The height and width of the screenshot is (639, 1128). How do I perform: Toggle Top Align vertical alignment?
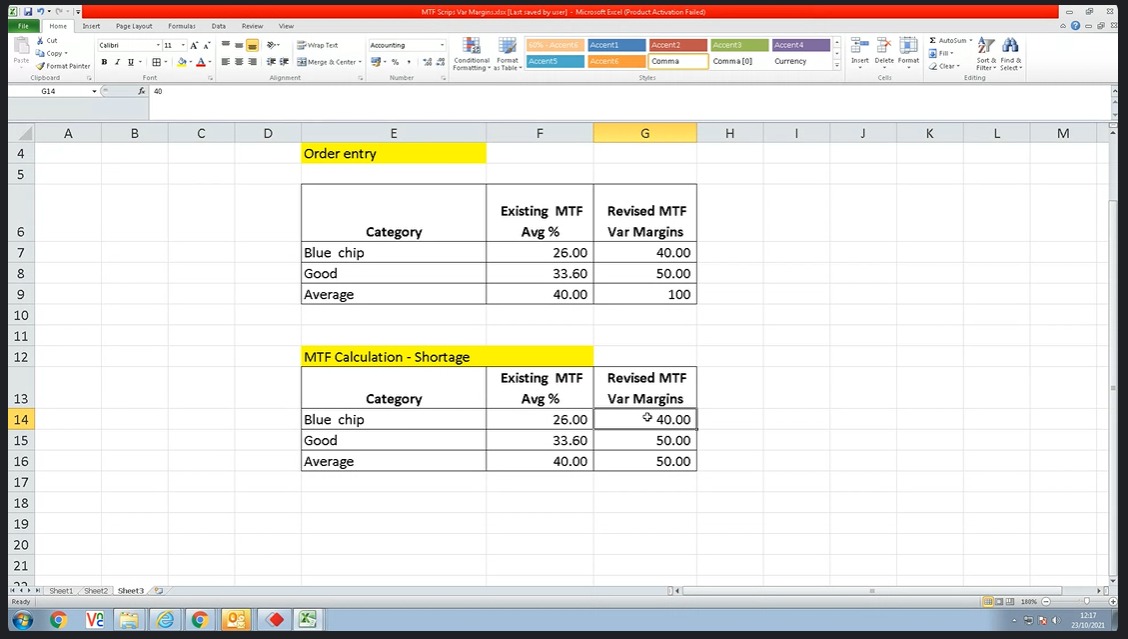point(226,45)
